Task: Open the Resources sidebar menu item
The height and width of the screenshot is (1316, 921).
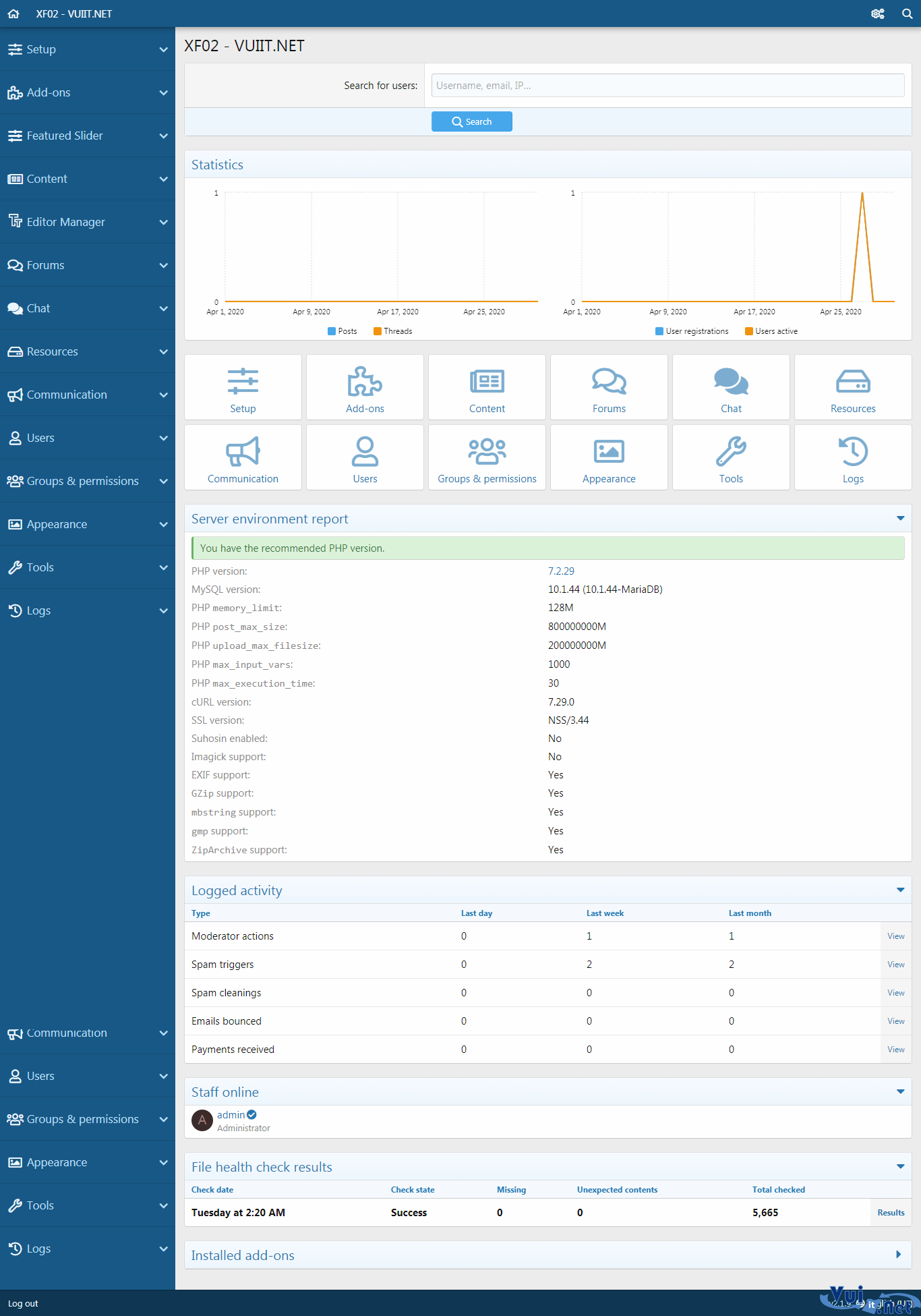Action: pos(88,351)
